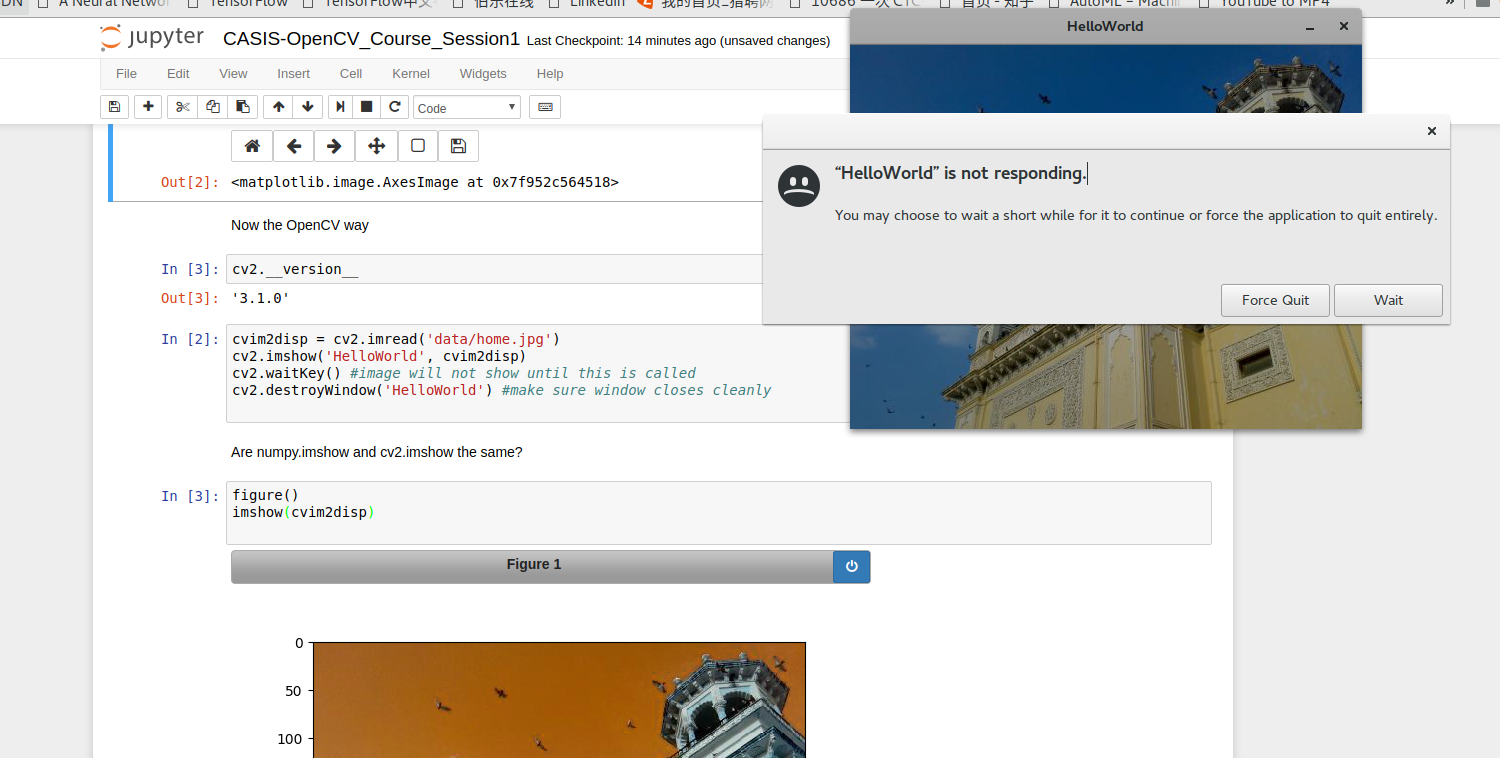This screenshot has width=1500, height=758.
Task: Stop Figure 1 interaction with power icon
Action: 851,566
